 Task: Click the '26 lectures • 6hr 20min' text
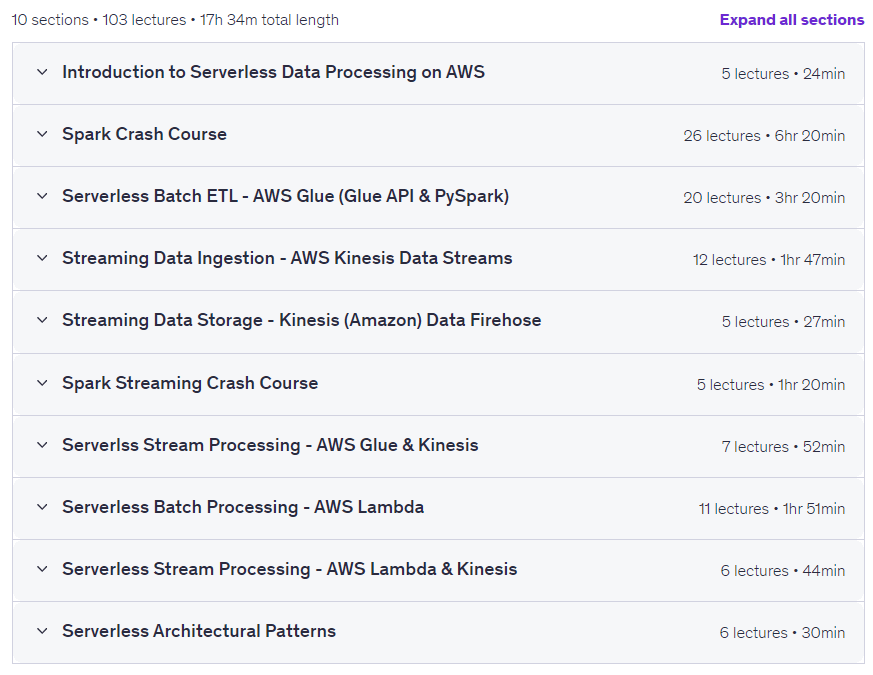coord(764,136)
